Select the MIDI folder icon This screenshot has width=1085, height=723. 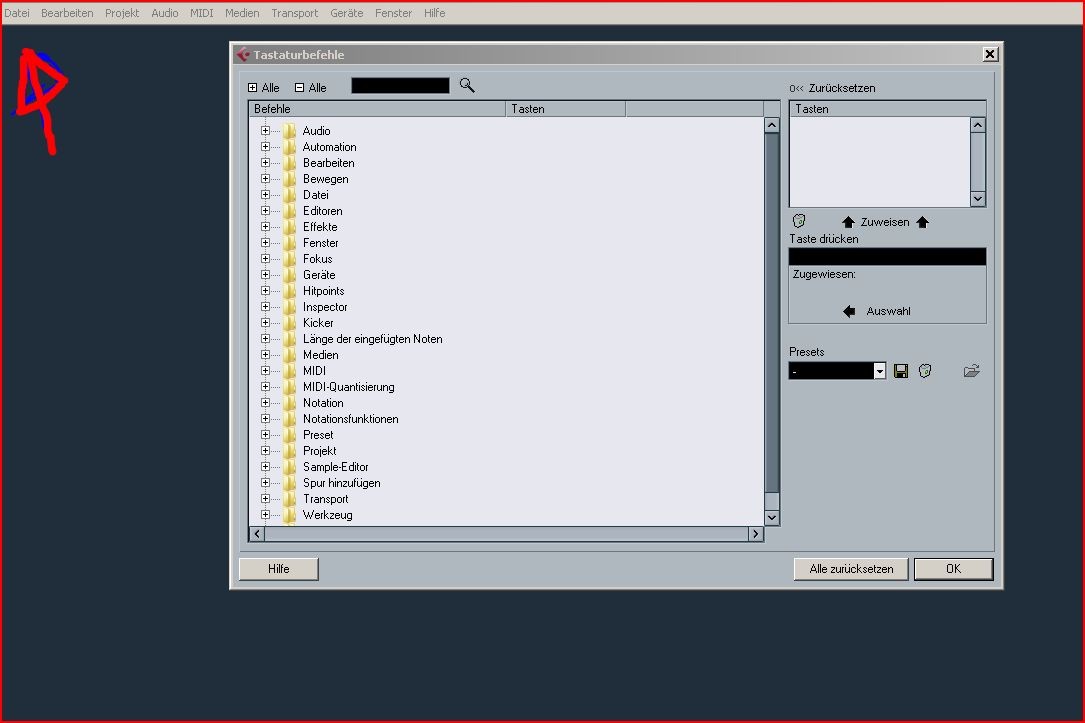[x=289, y=371]
